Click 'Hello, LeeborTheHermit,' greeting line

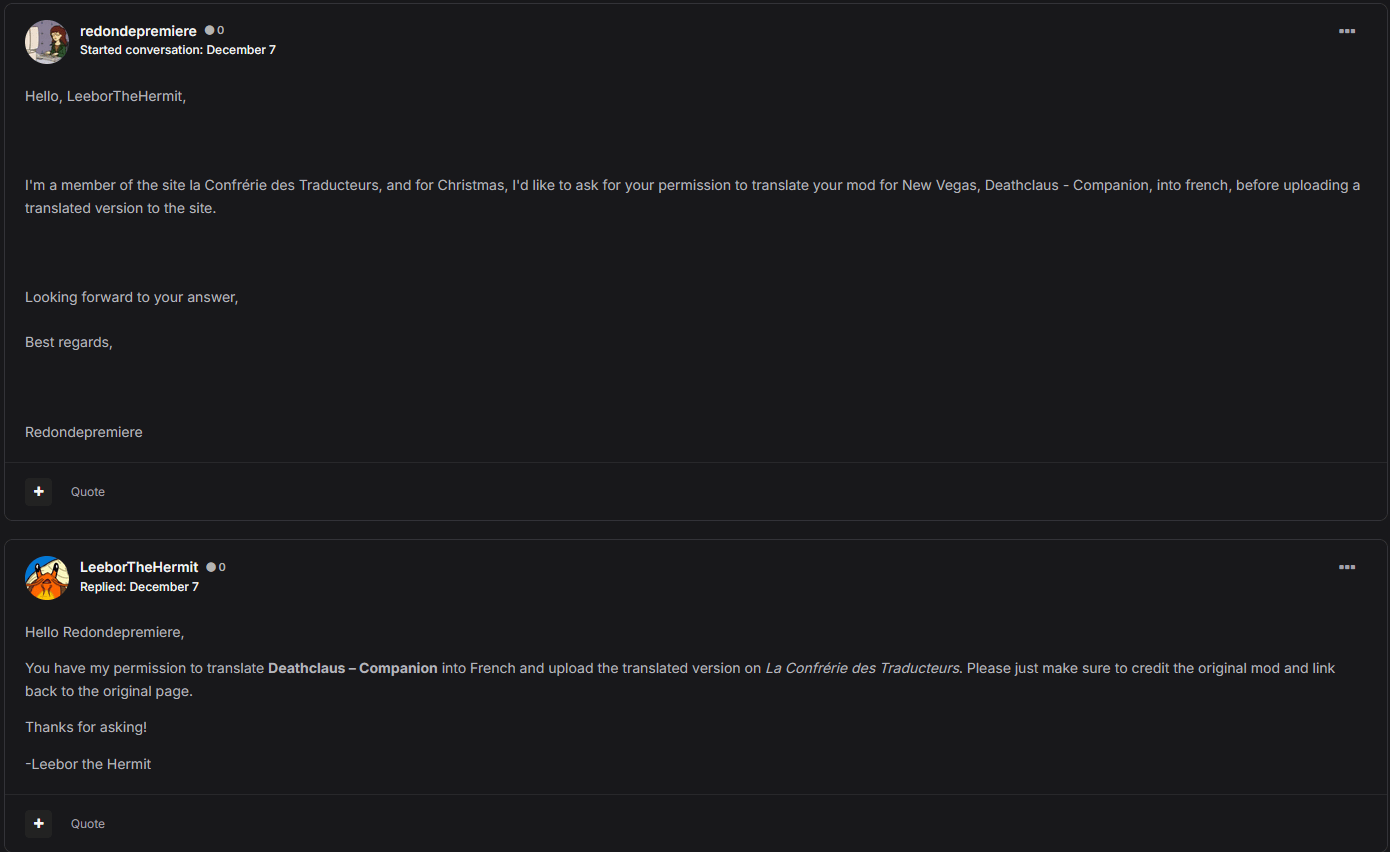[106, 96]
